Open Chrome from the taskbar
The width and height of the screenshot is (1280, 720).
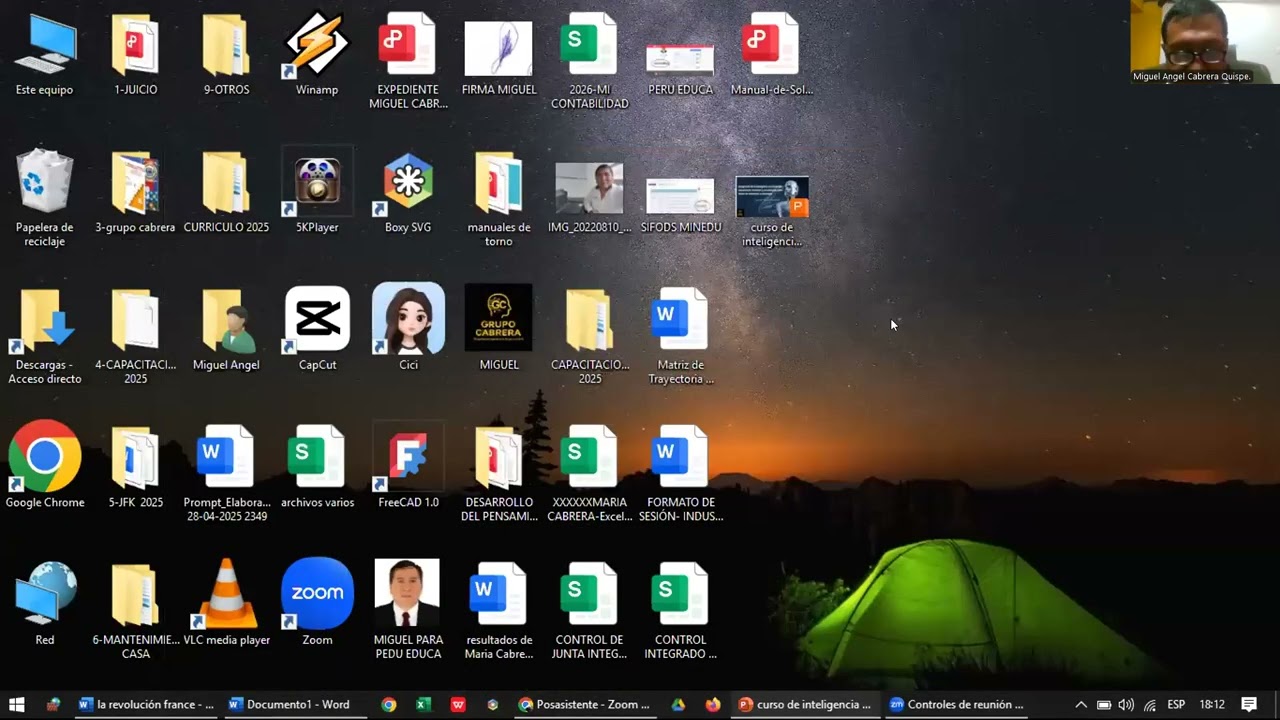pyautogui.click(x=389, y=704)
